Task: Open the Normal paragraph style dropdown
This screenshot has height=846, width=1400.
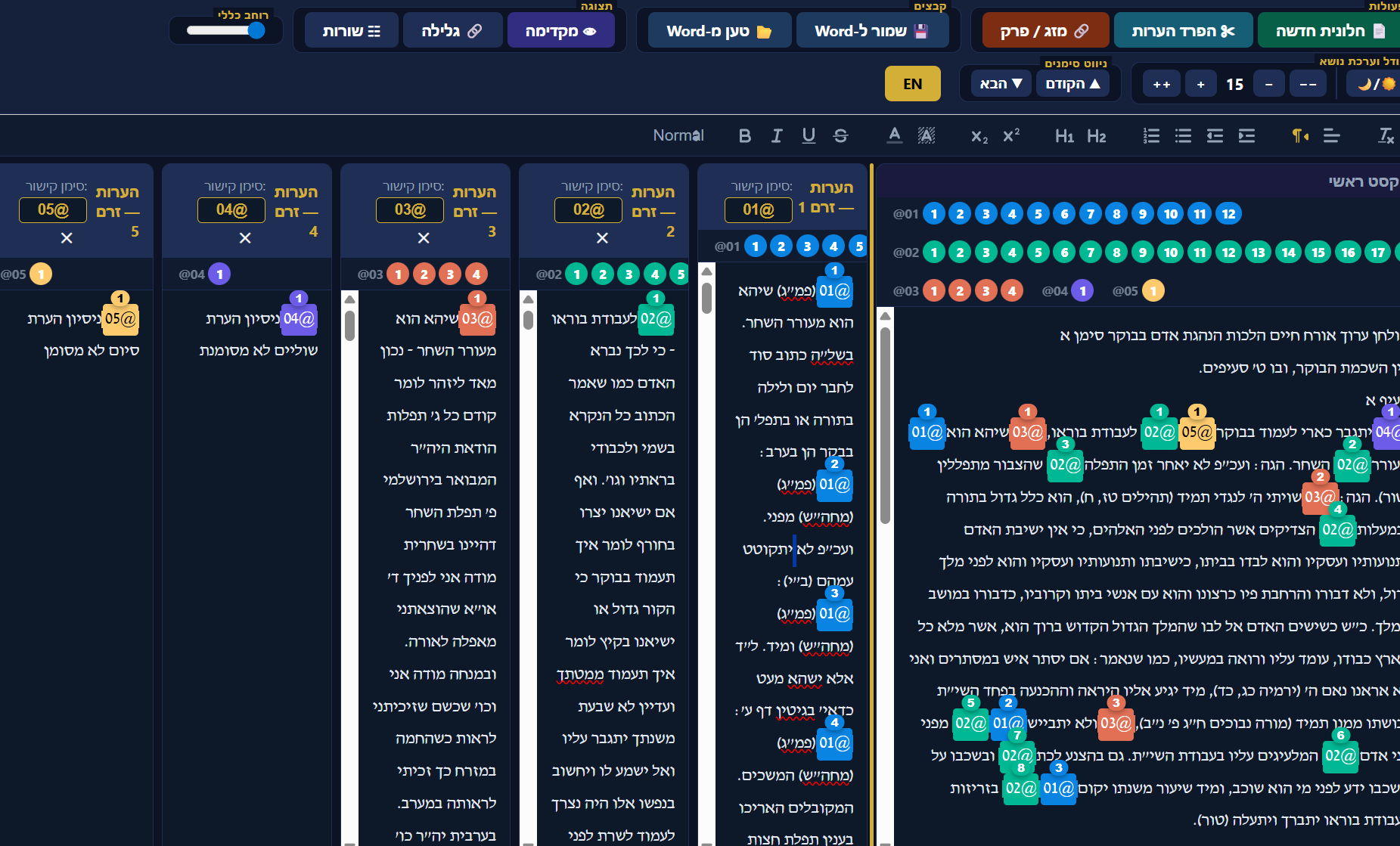Action: [678, 135]
